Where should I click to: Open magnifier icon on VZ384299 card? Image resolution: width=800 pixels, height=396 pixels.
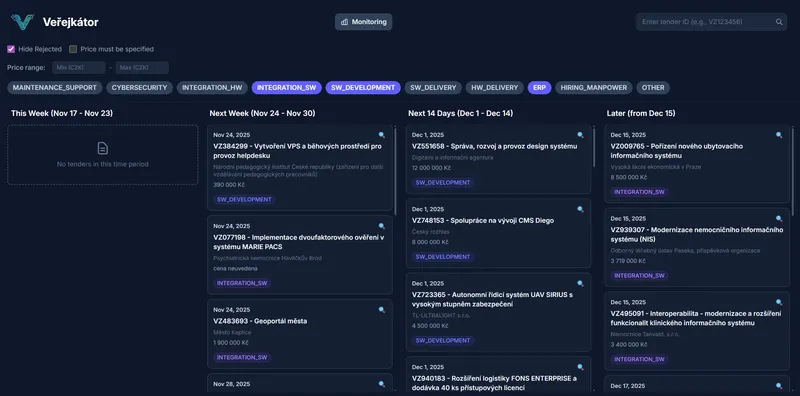click(382, 135)
